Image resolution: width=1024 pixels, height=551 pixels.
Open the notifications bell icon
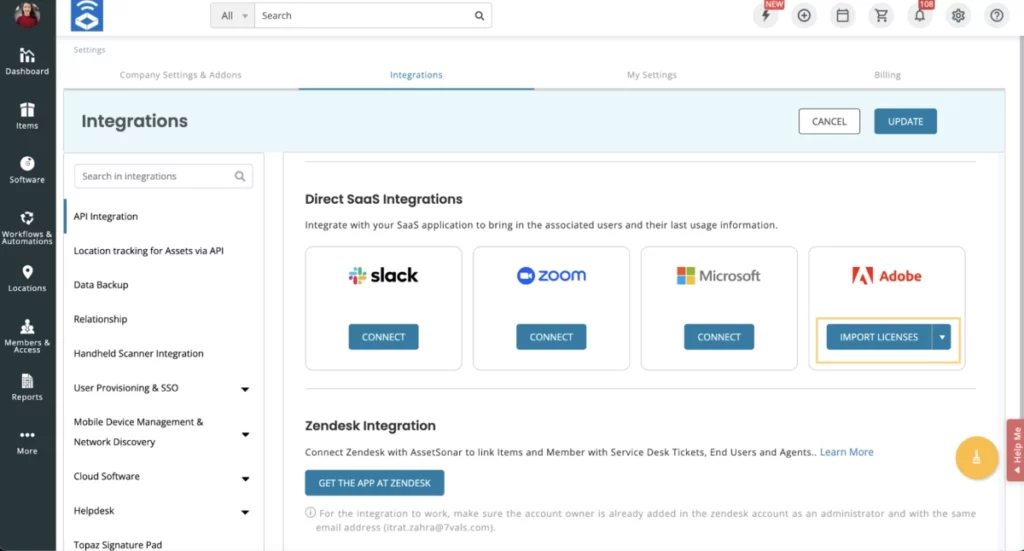[920, 15]
